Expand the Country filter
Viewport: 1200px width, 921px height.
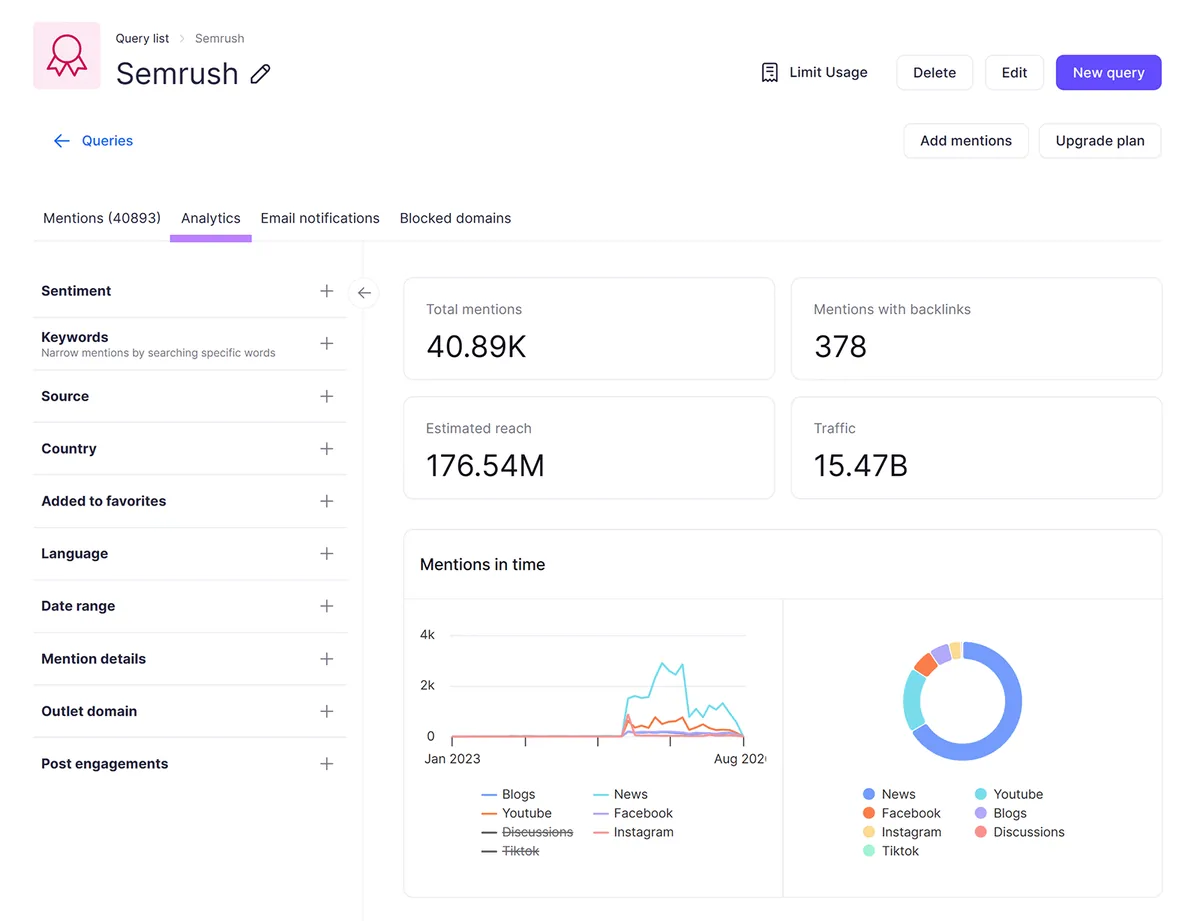[x=326, y=449]
